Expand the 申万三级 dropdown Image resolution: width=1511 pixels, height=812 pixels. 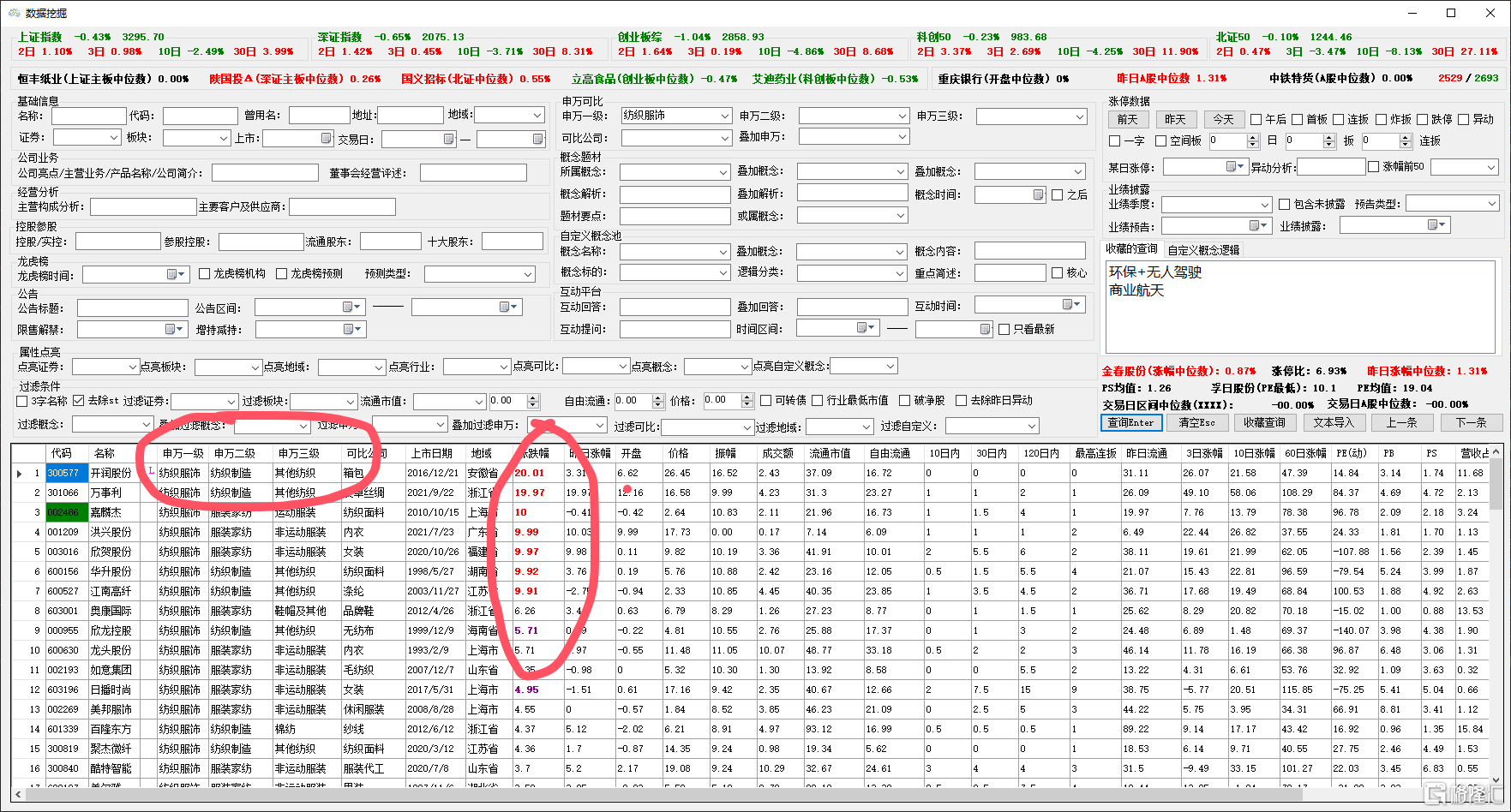pos(1031,115)
